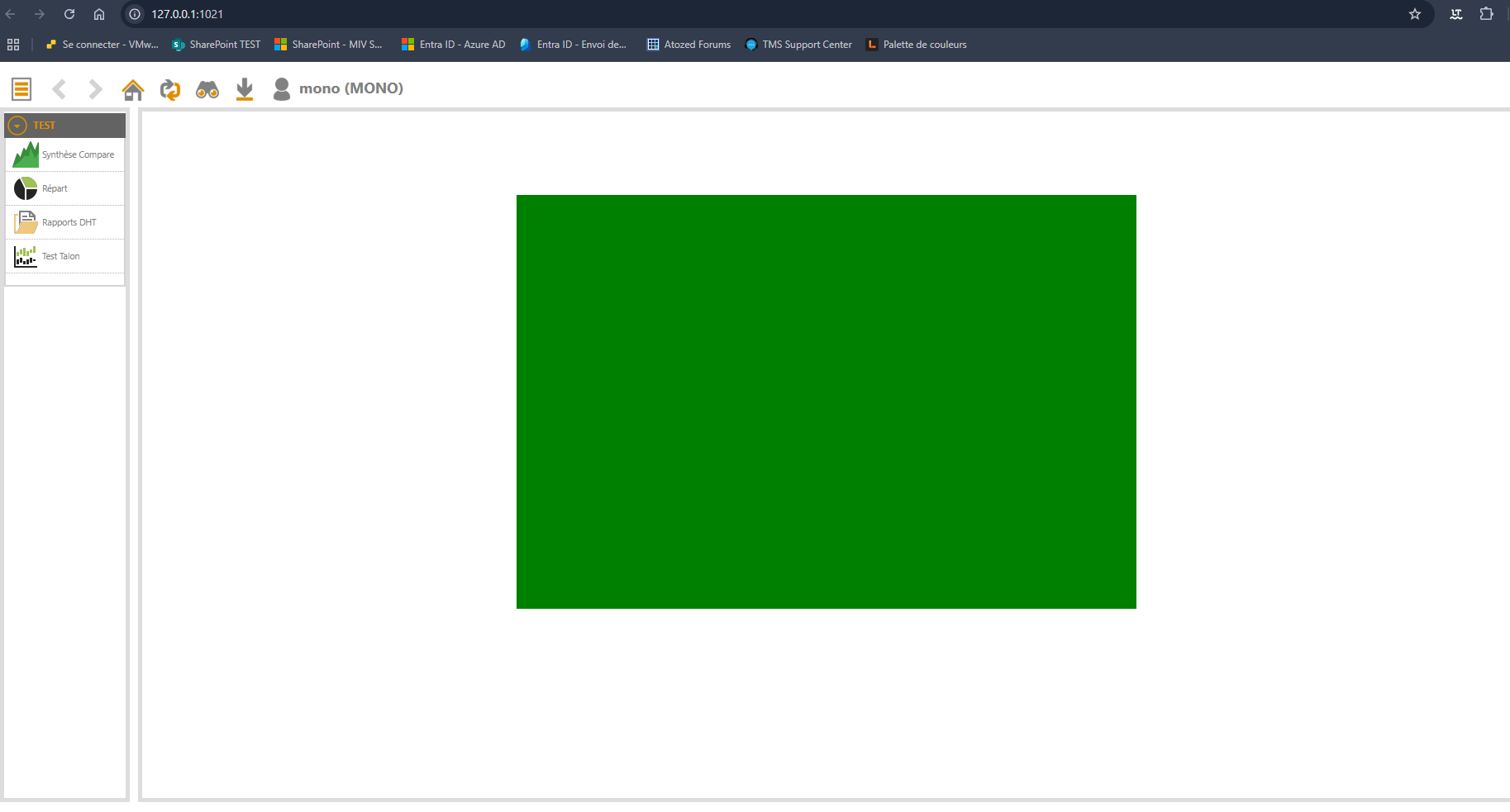Bookmark this page with the star icon
Viewport: 1510px width, 812px height.
[x=1415, y=14]
